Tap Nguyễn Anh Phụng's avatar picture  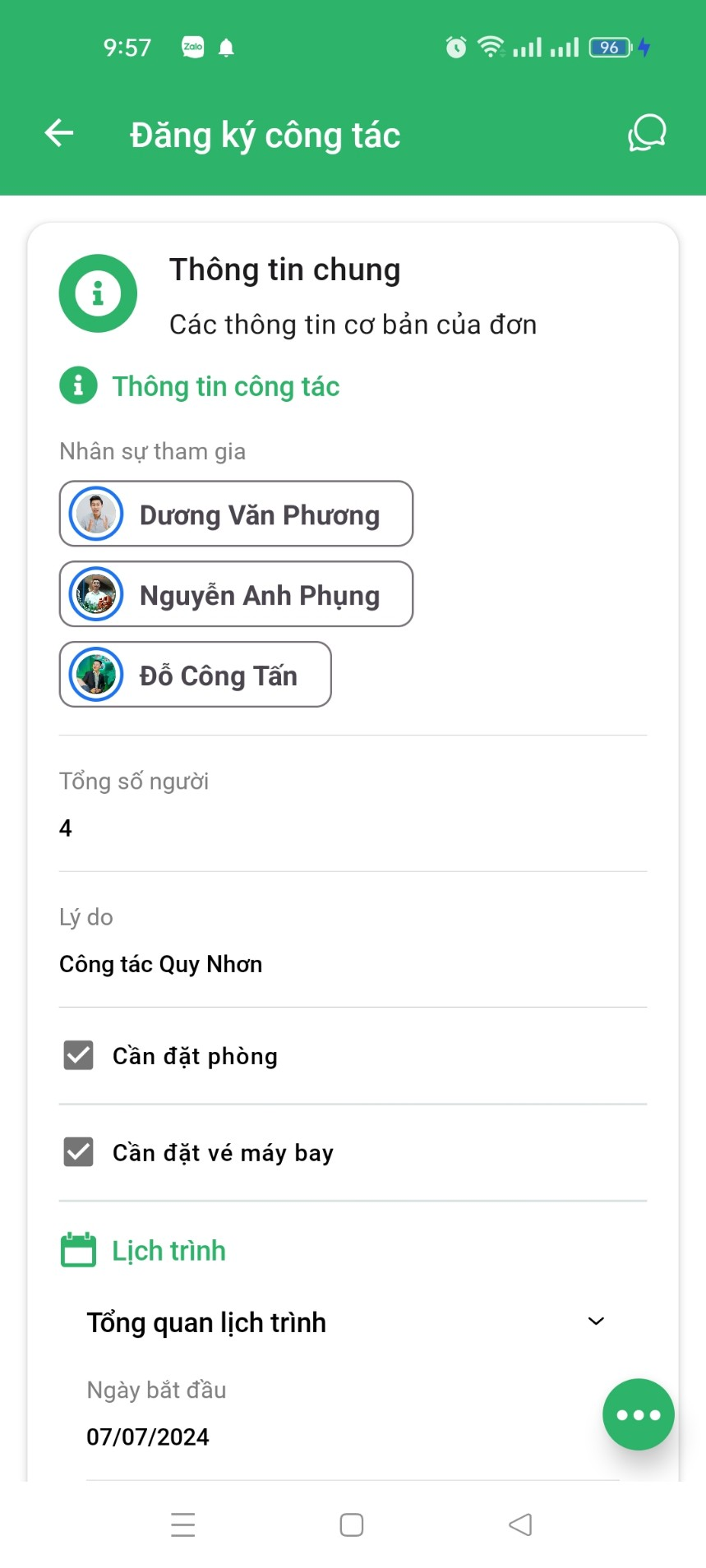click(x=96, y=594)
